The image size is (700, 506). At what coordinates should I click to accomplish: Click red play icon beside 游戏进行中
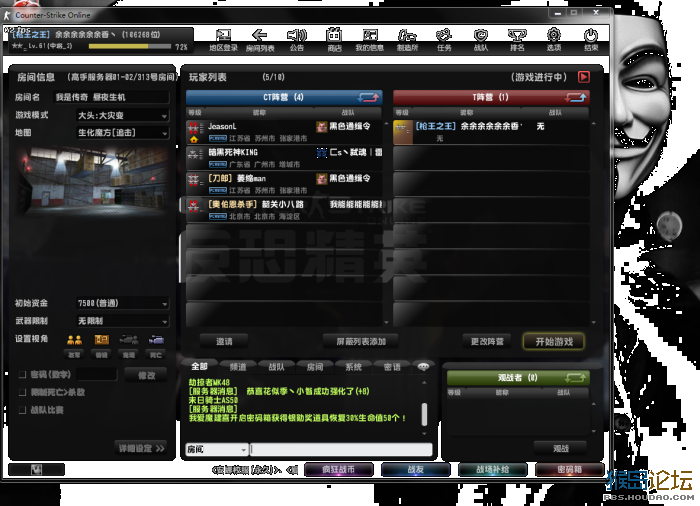coord(583,77)
